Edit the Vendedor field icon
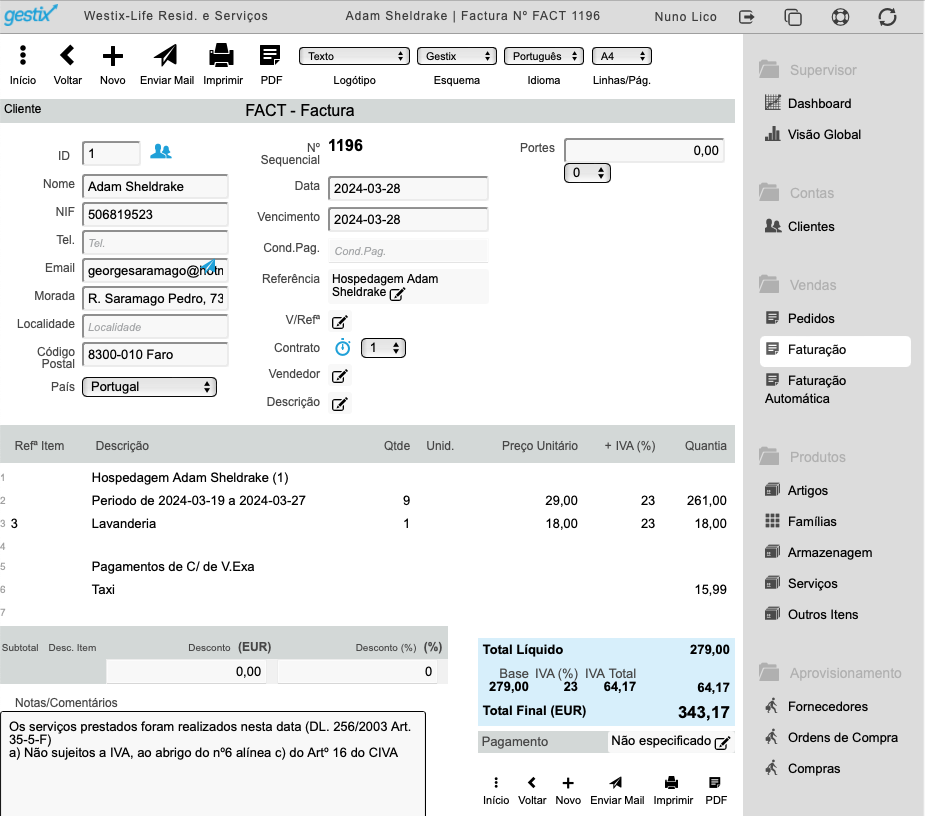 coord(340,376)
